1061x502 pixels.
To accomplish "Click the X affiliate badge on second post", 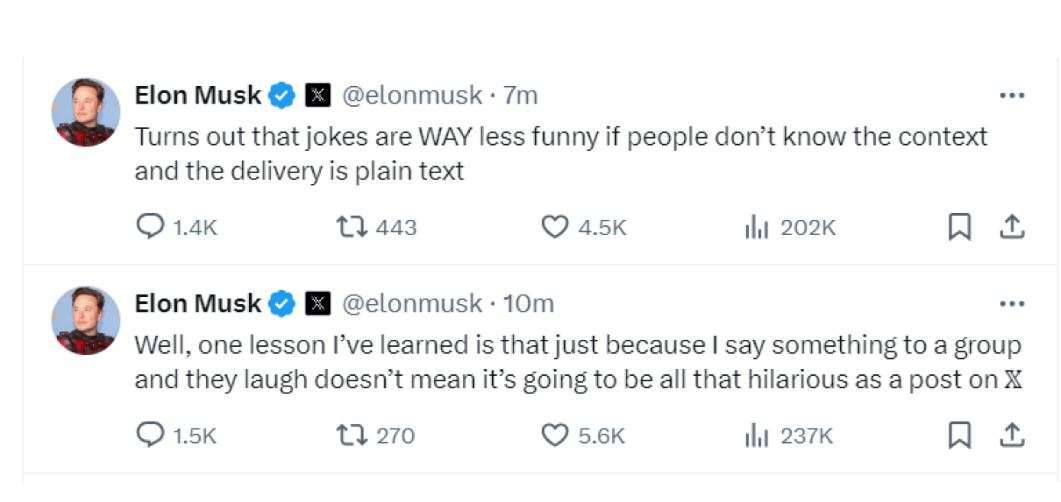I will (x=318, y=303).
